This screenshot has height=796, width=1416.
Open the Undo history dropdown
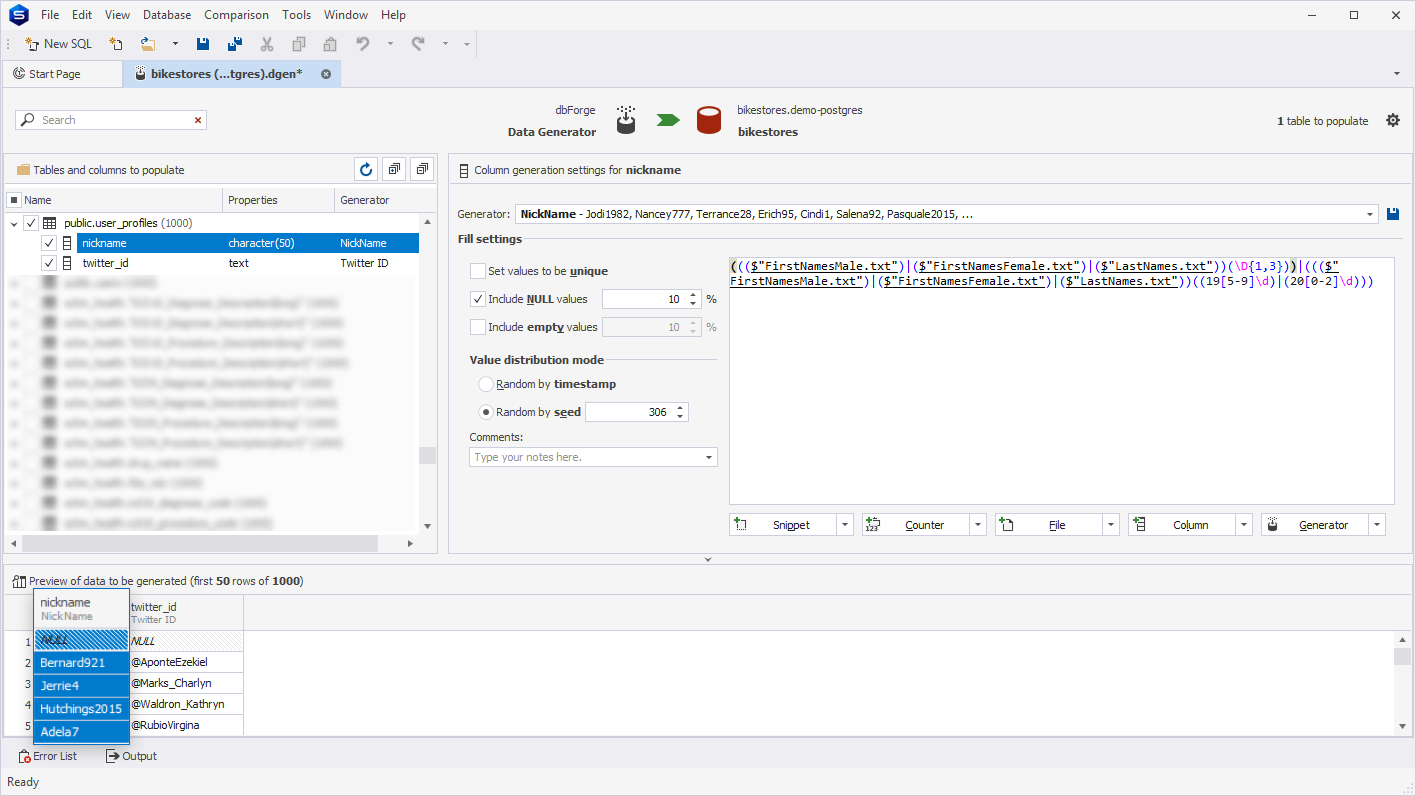[x=390, y=44]
